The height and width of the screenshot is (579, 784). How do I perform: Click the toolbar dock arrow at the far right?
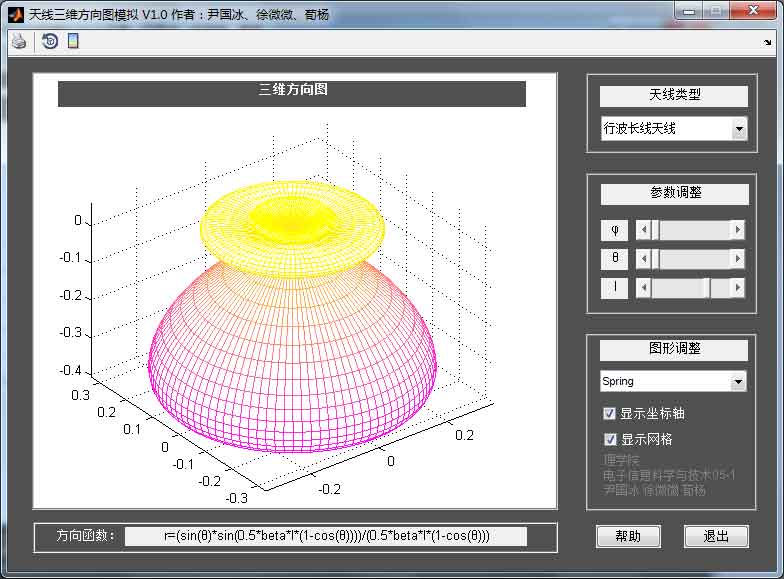768,43
